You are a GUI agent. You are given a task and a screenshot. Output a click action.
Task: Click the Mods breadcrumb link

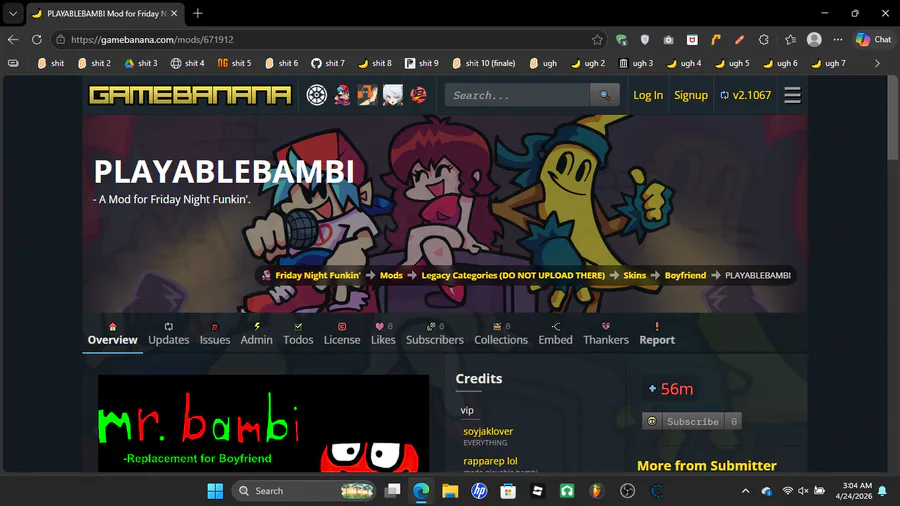coord(391,275)
